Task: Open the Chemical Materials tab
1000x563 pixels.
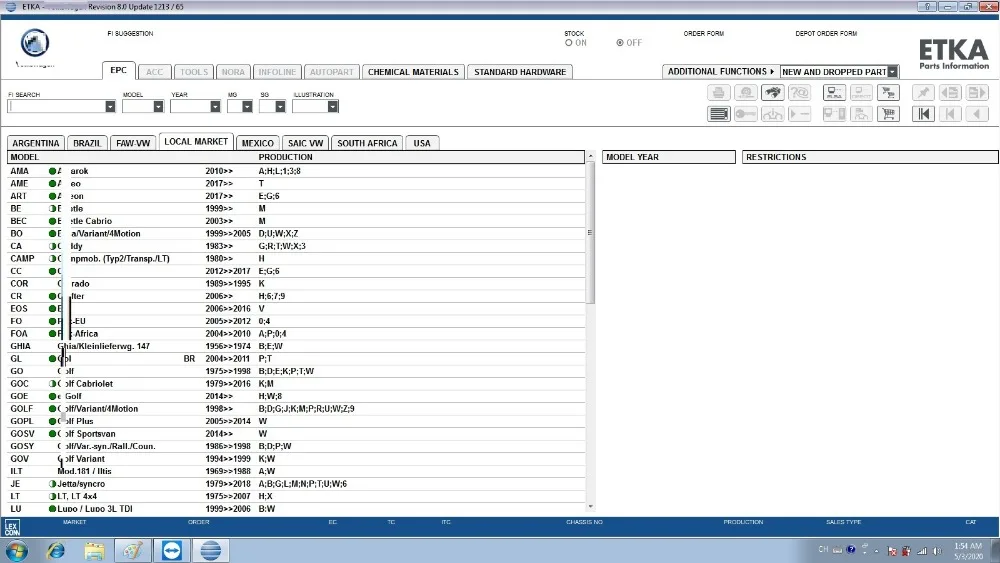Action: tap(413, 72)
